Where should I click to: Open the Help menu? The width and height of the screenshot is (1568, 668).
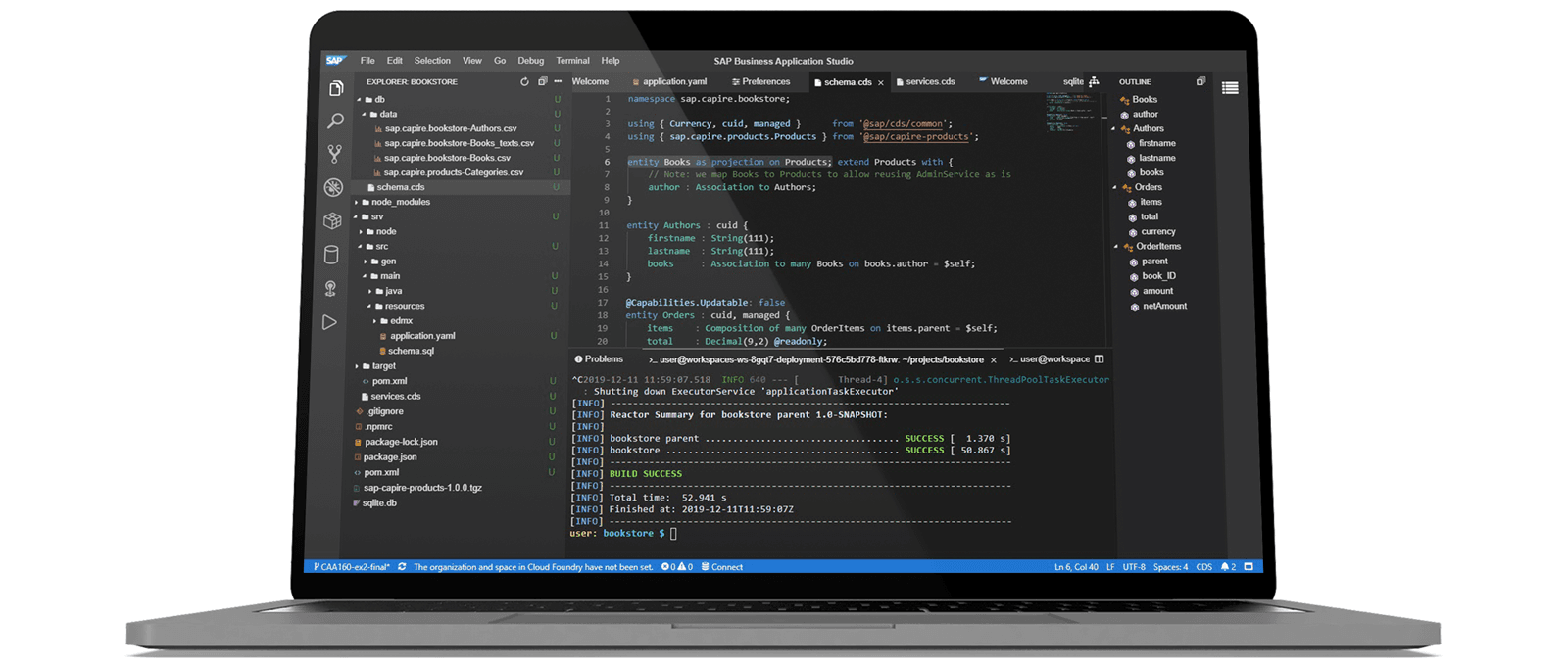[610, 61]
